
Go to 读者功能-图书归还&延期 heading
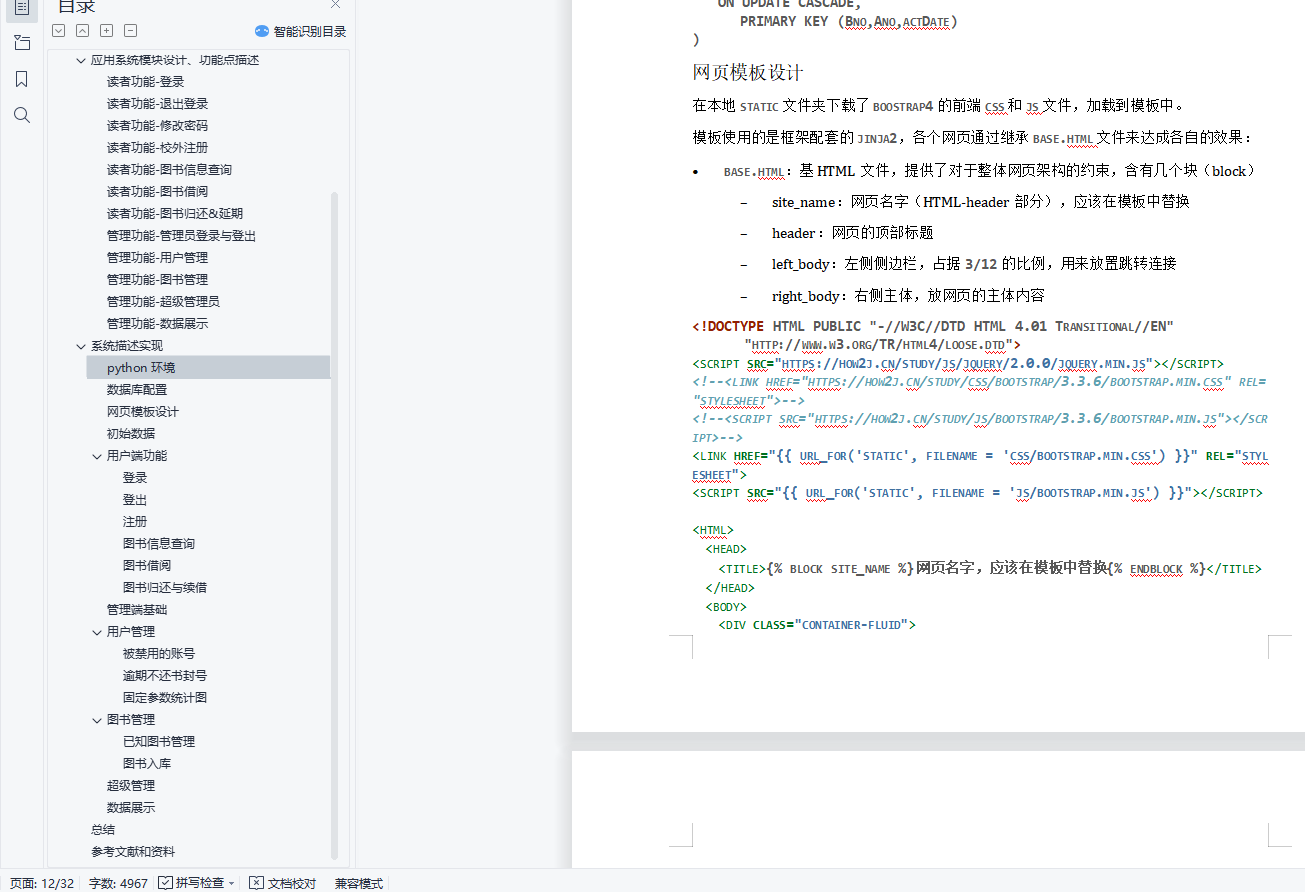click(175, 214)
